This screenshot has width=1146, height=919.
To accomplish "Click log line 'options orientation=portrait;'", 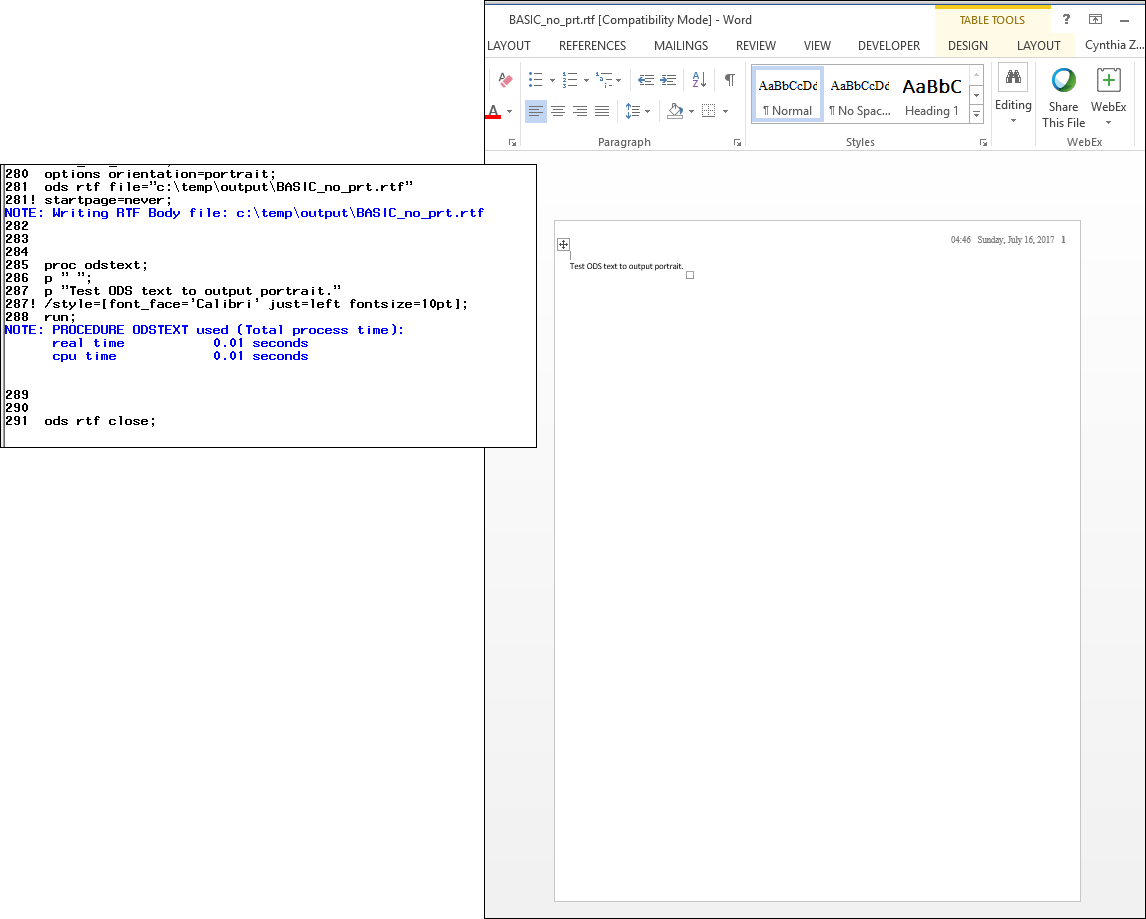I will pos(160,174).
